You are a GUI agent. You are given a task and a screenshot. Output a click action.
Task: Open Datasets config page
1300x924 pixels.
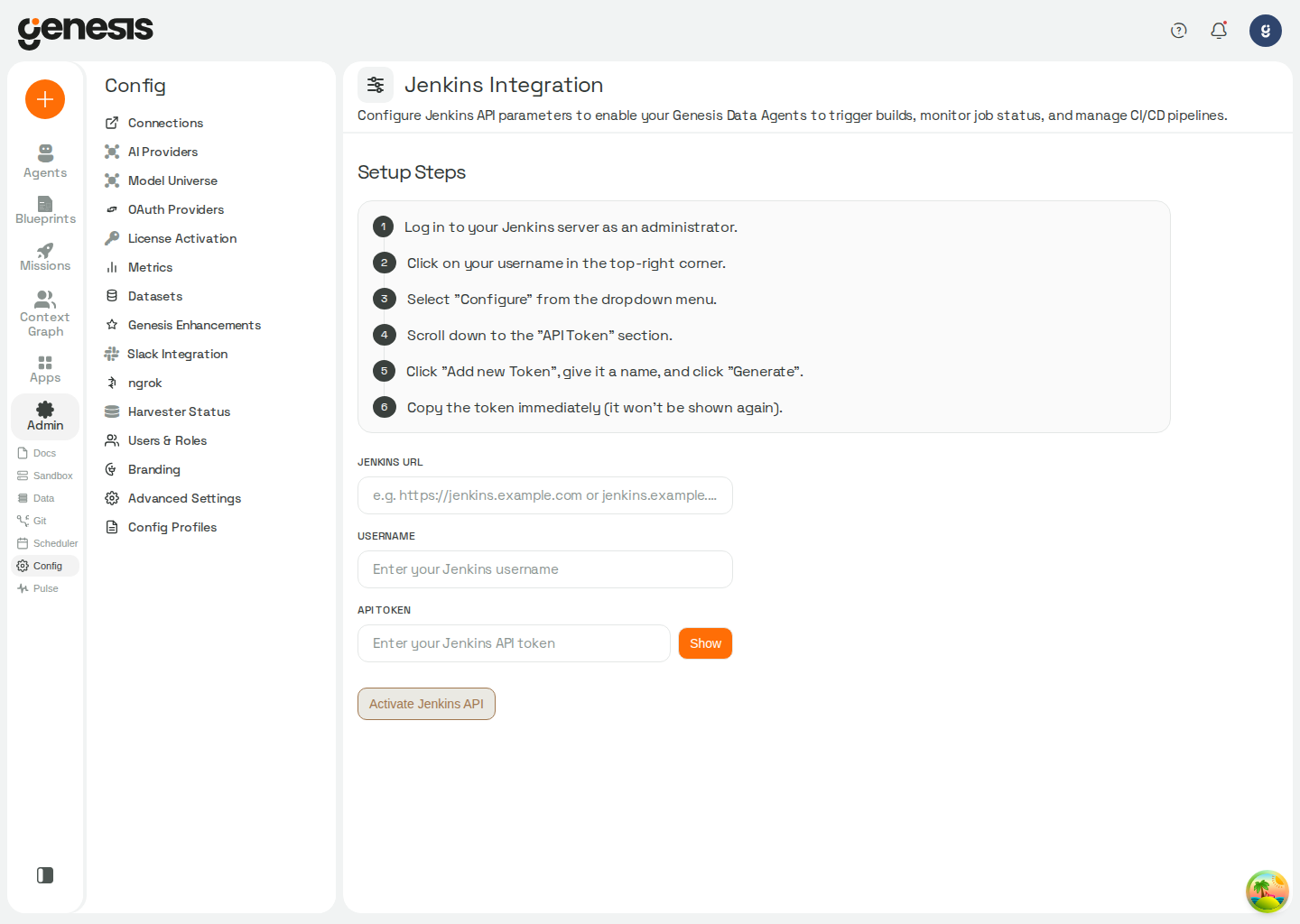pos(144,296)
